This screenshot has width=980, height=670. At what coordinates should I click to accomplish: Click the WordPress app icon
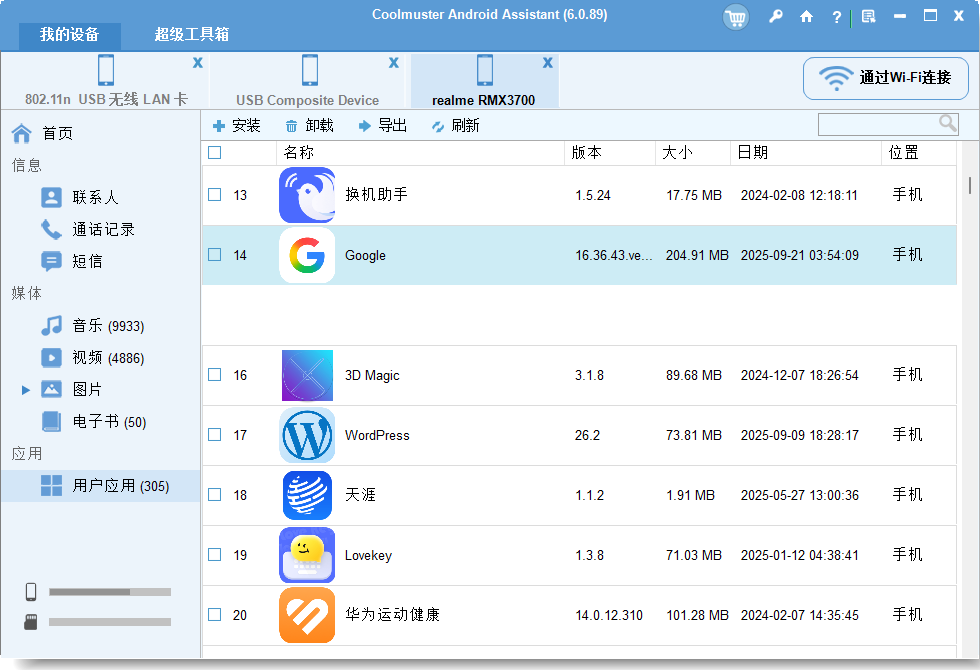(x=307, y=435)
